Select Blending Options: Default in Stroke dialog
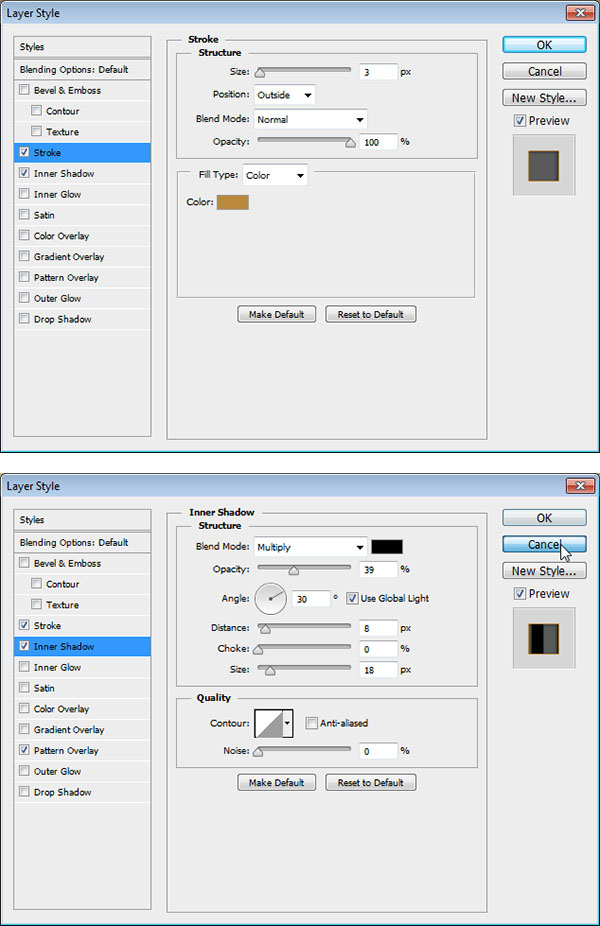 [82, 69]
